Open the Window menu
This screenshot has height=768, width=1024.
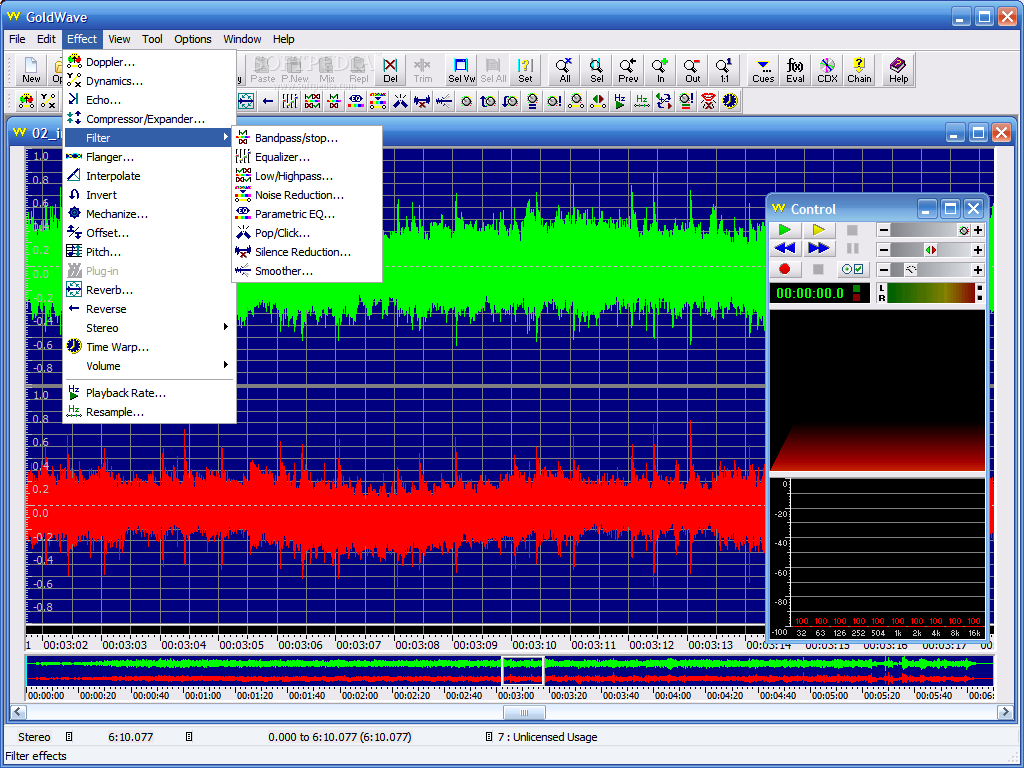[242, 39]
